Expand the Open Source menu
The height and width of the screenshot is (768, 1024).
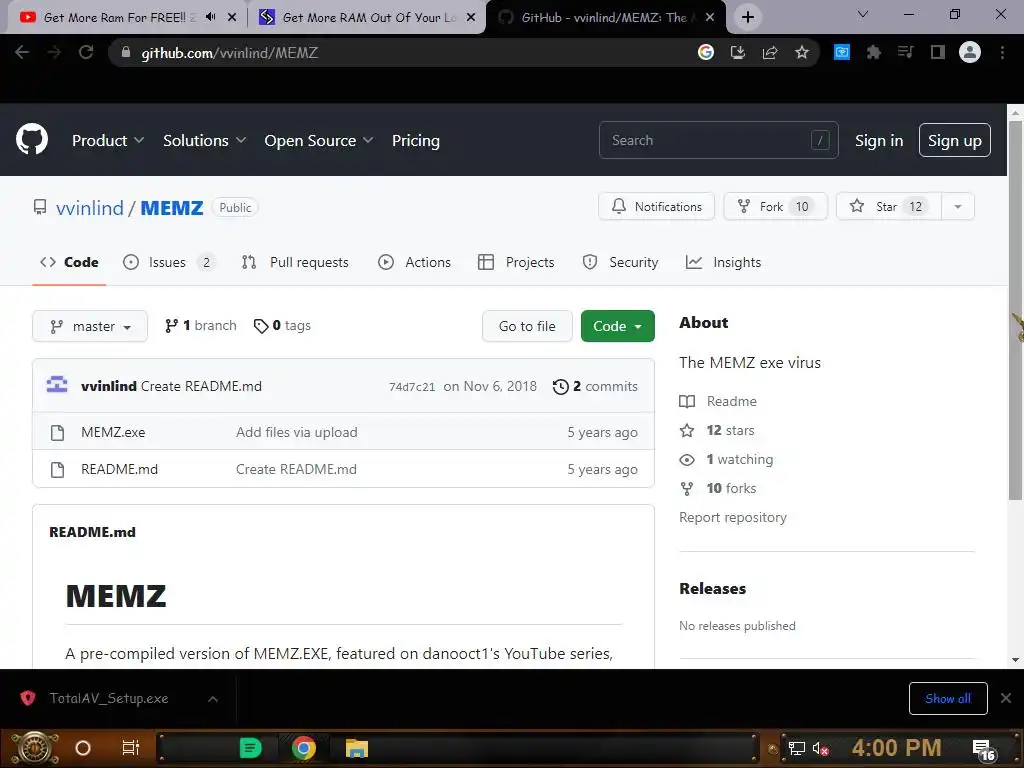pos(319,140)
